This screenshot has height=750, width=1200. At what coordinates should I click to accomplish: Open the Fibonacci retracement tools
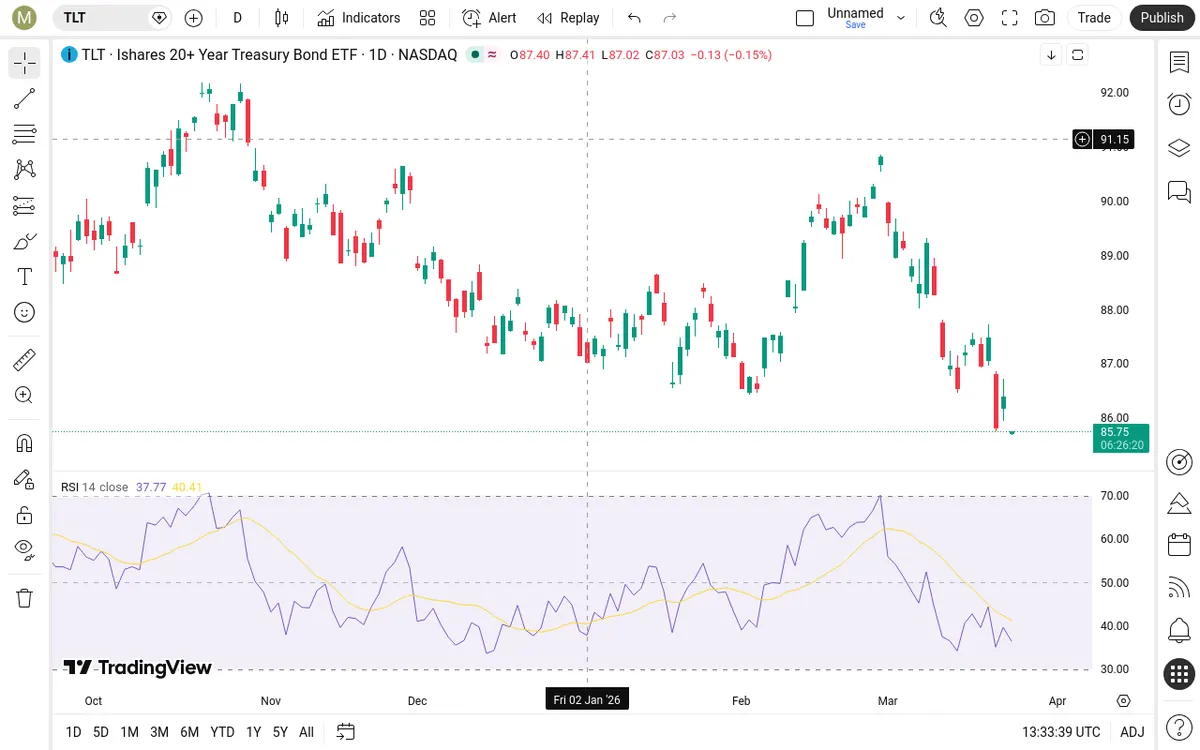[25, 134]
